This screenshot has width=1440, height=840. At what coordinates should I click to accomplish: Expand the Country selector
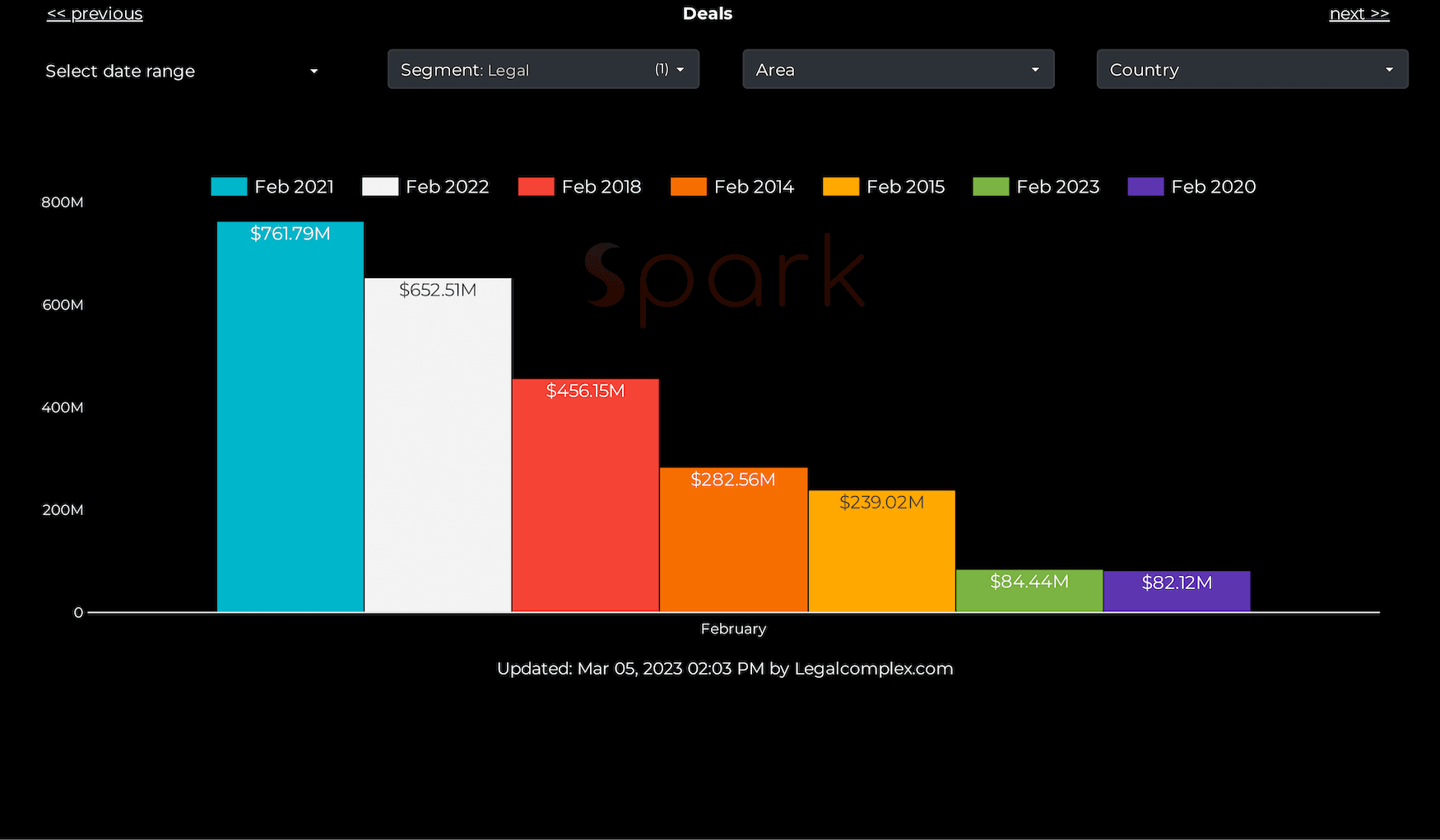(x=1251, y=69)
